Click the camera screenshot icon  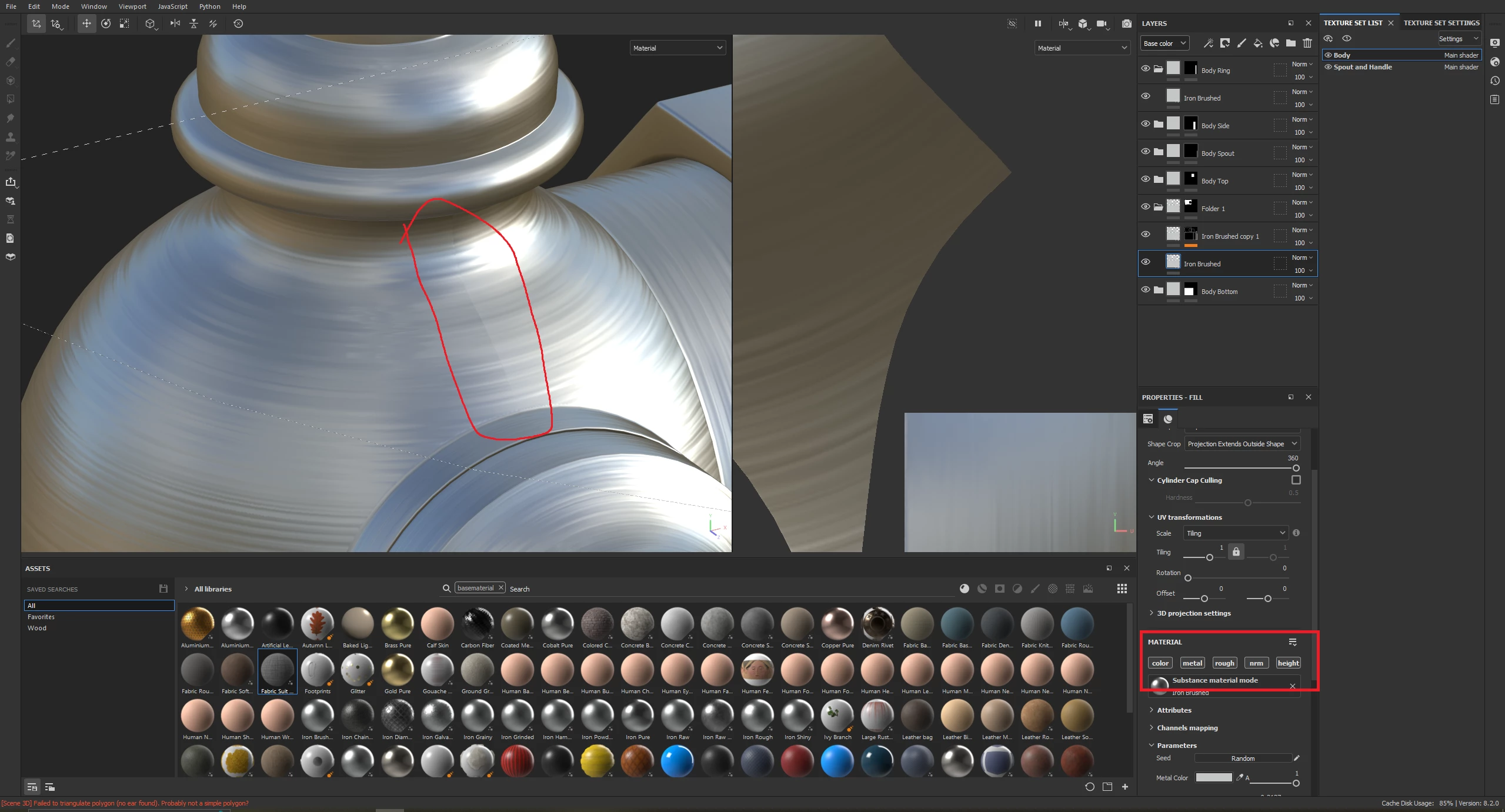pyautogui.click(x=1126, y=24)
